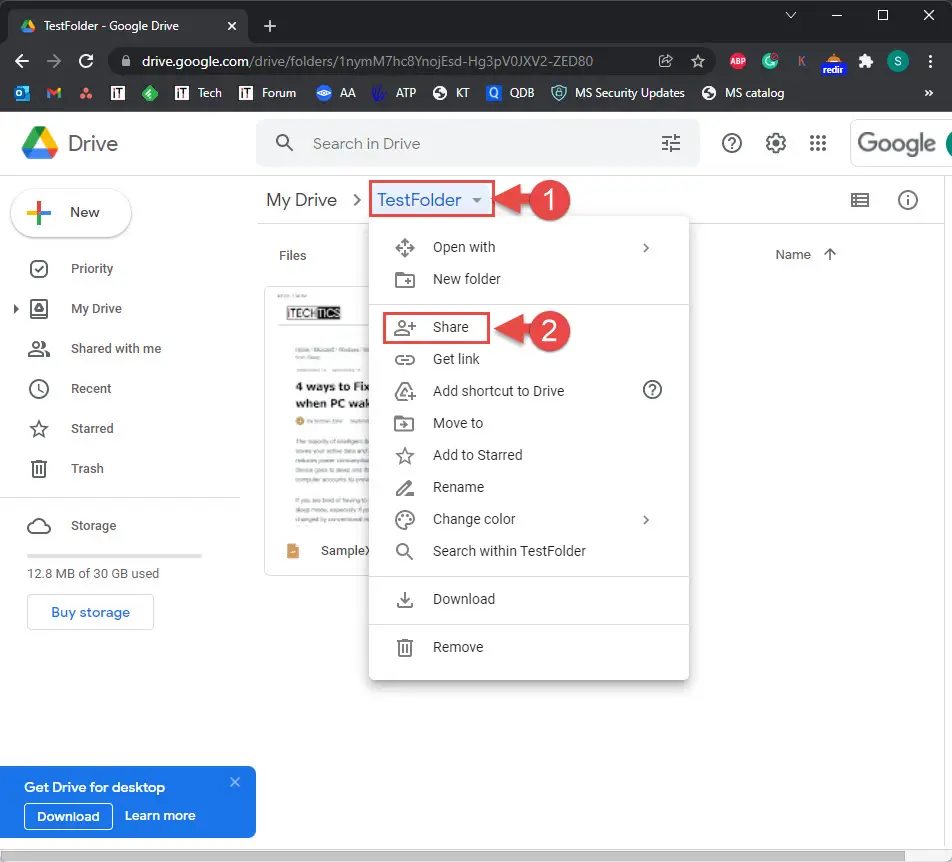952x862 pixels.
Task: Open Gmail bookmark icon
Action: (54, 93)
